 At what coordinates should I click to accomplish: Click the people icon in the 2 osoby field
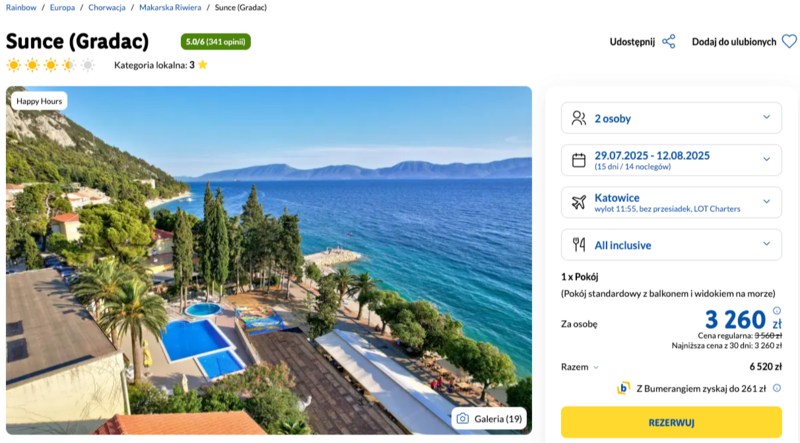pos(579,118)
